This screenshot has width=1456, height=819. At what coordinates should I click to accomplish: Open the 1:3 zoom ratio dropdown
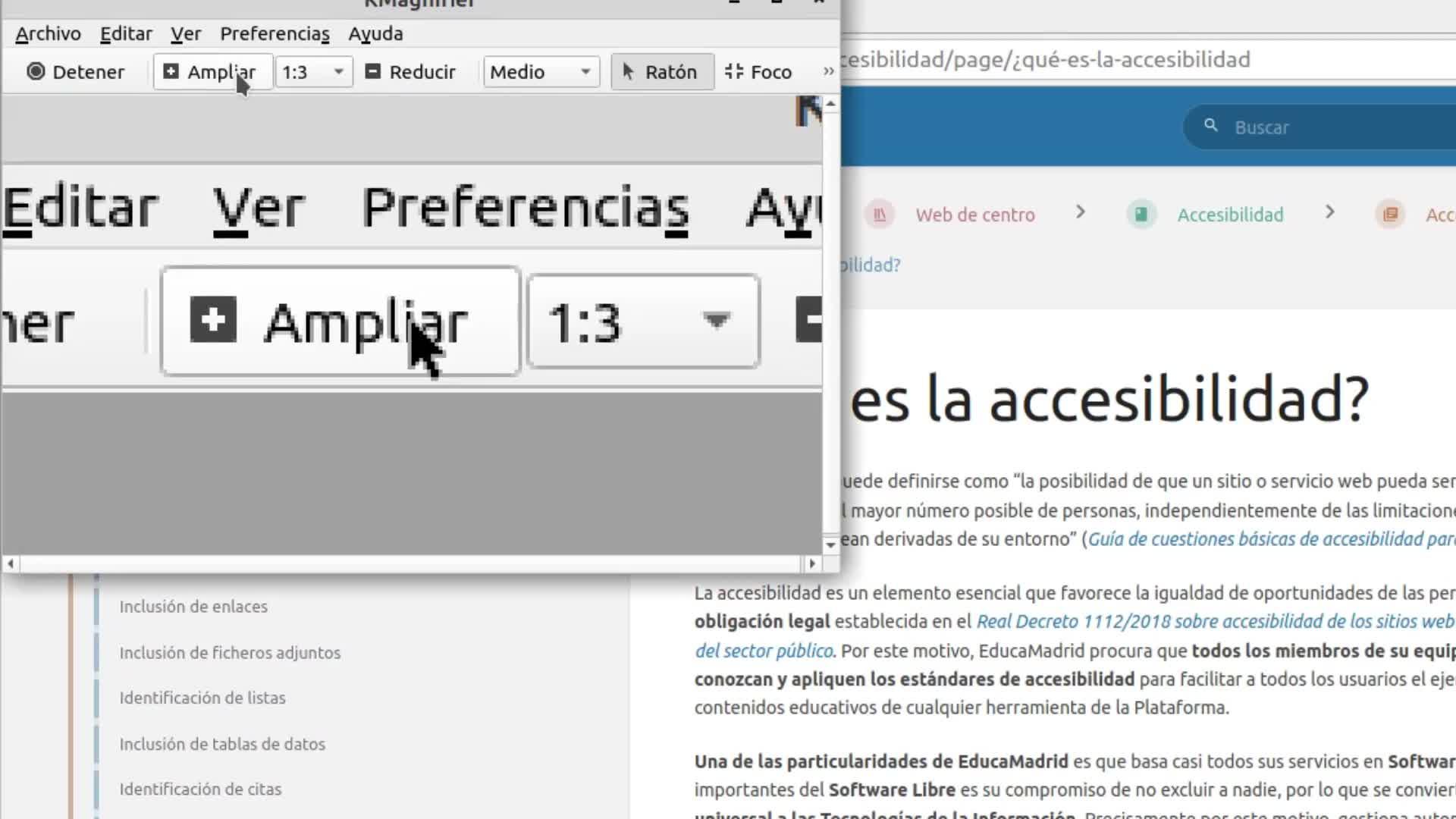coord(313,71)
